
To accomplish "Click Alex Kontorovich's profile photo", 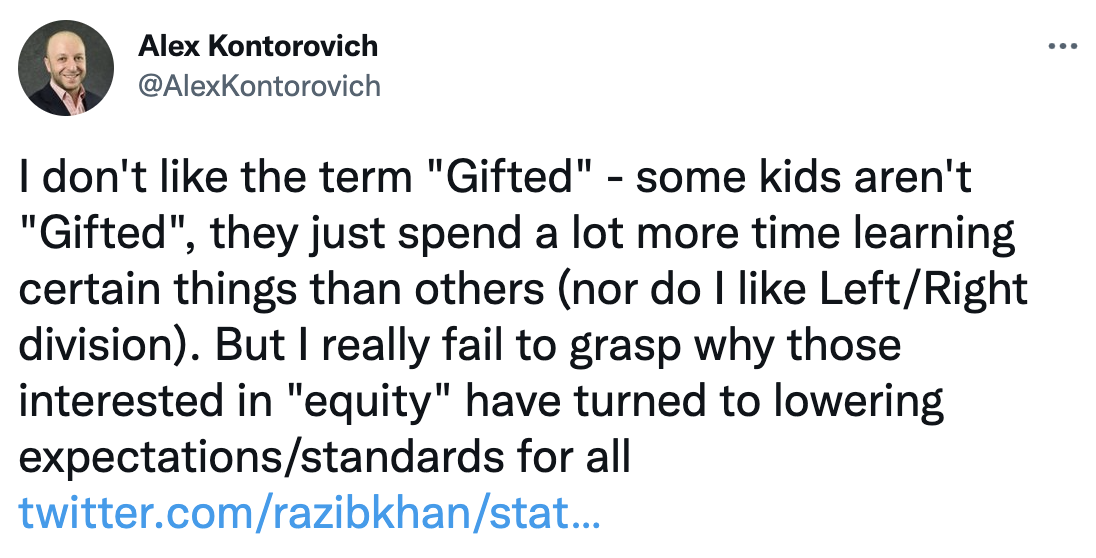I will coord(65,66).
